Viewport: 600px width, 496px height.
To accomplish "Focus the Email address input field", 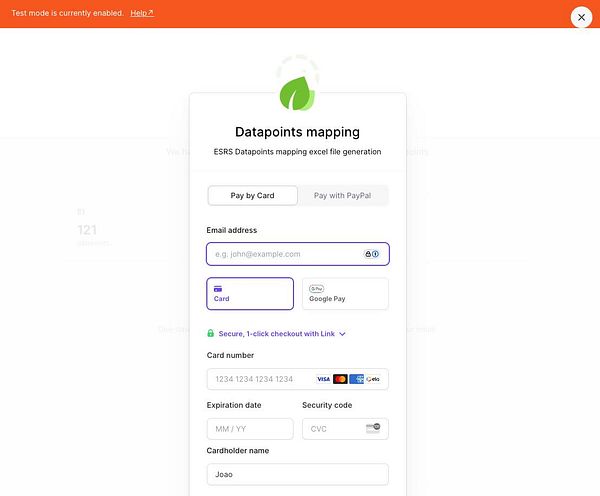I will point(285,254).
